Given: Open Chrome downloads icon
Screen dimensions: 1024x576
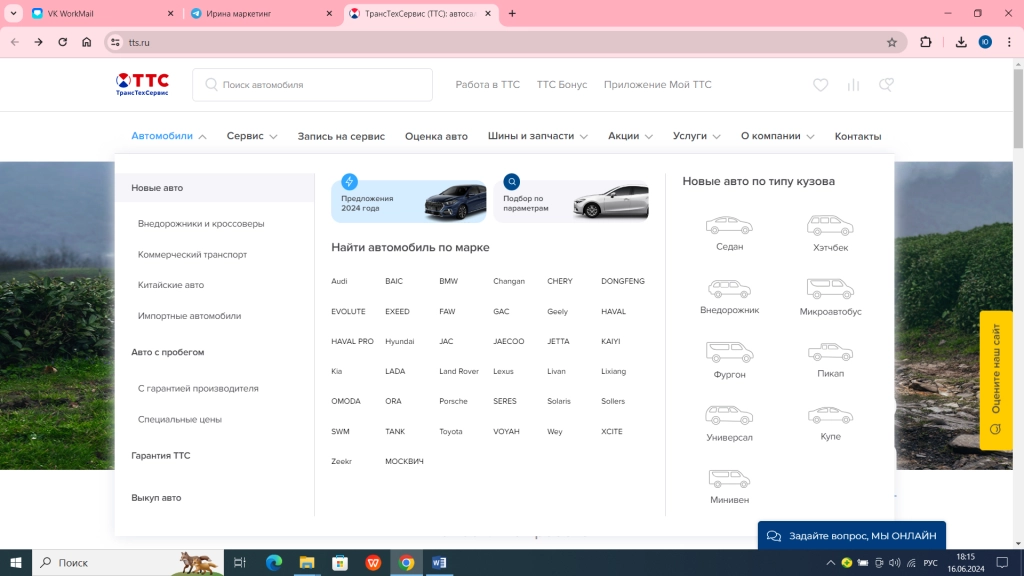Looking at the screenshot, I should [x=961, y=42].
